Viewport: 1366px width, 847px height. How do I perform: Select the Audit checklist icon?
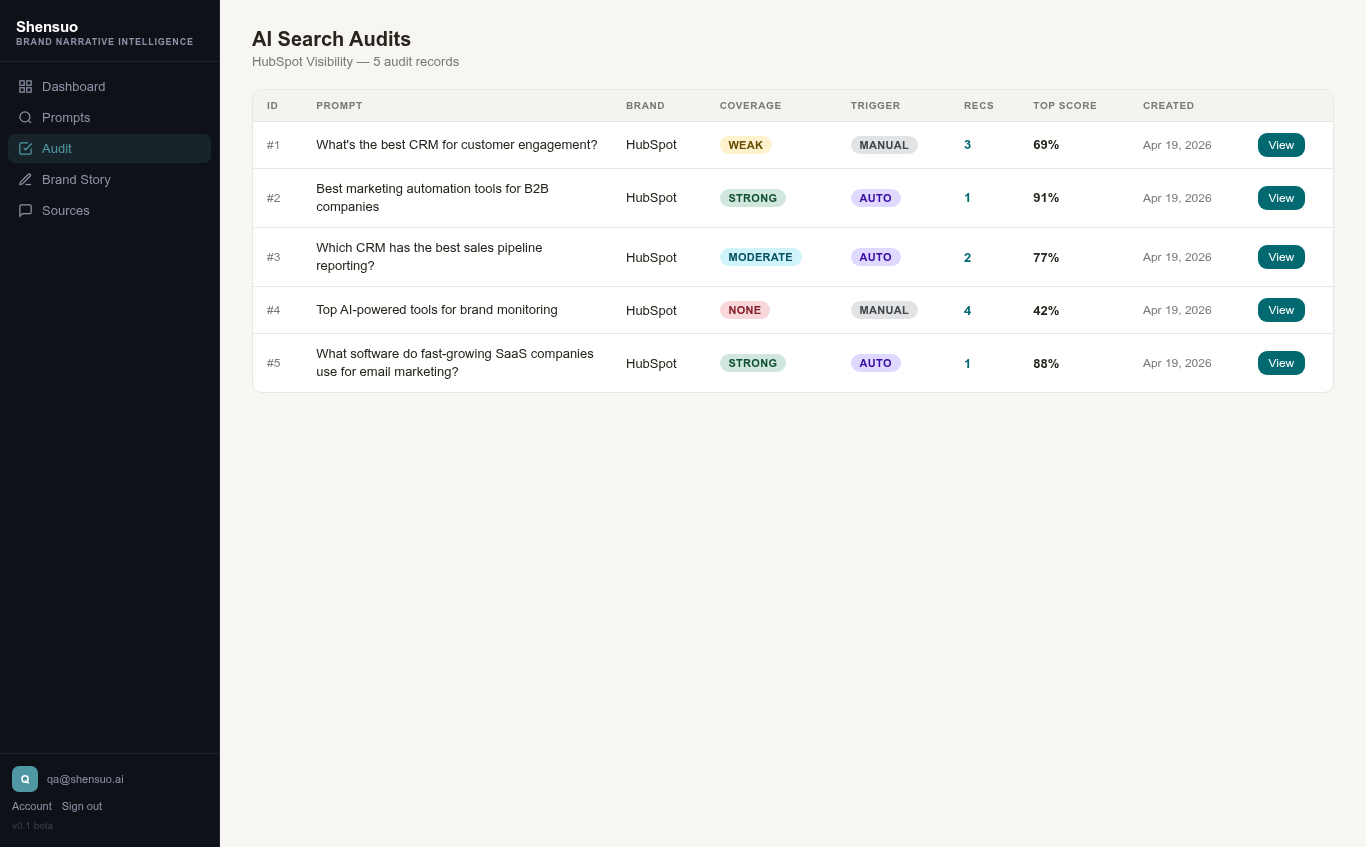coord(25,148)
